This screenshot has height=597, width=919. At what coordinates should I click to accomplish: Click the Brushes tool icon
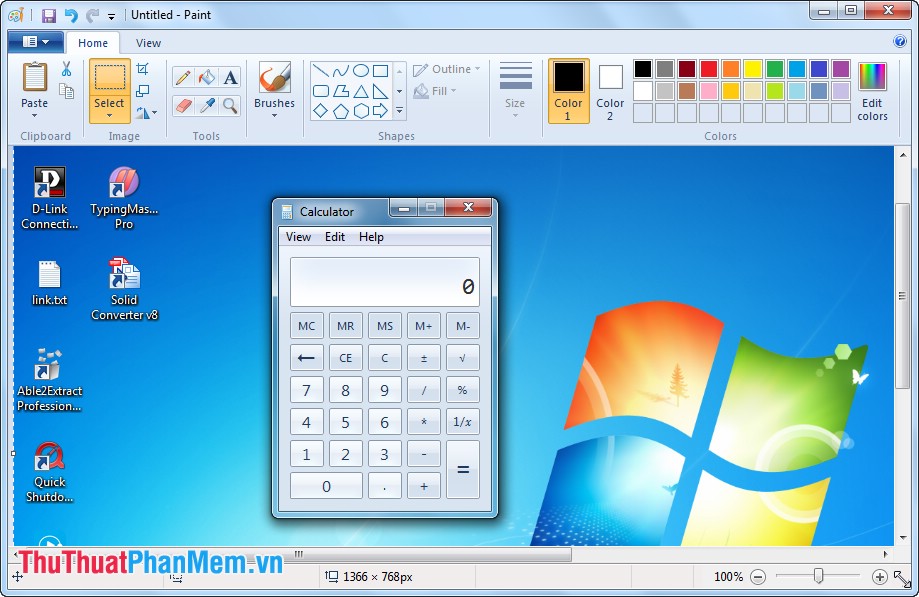click(x=274, y=77)
